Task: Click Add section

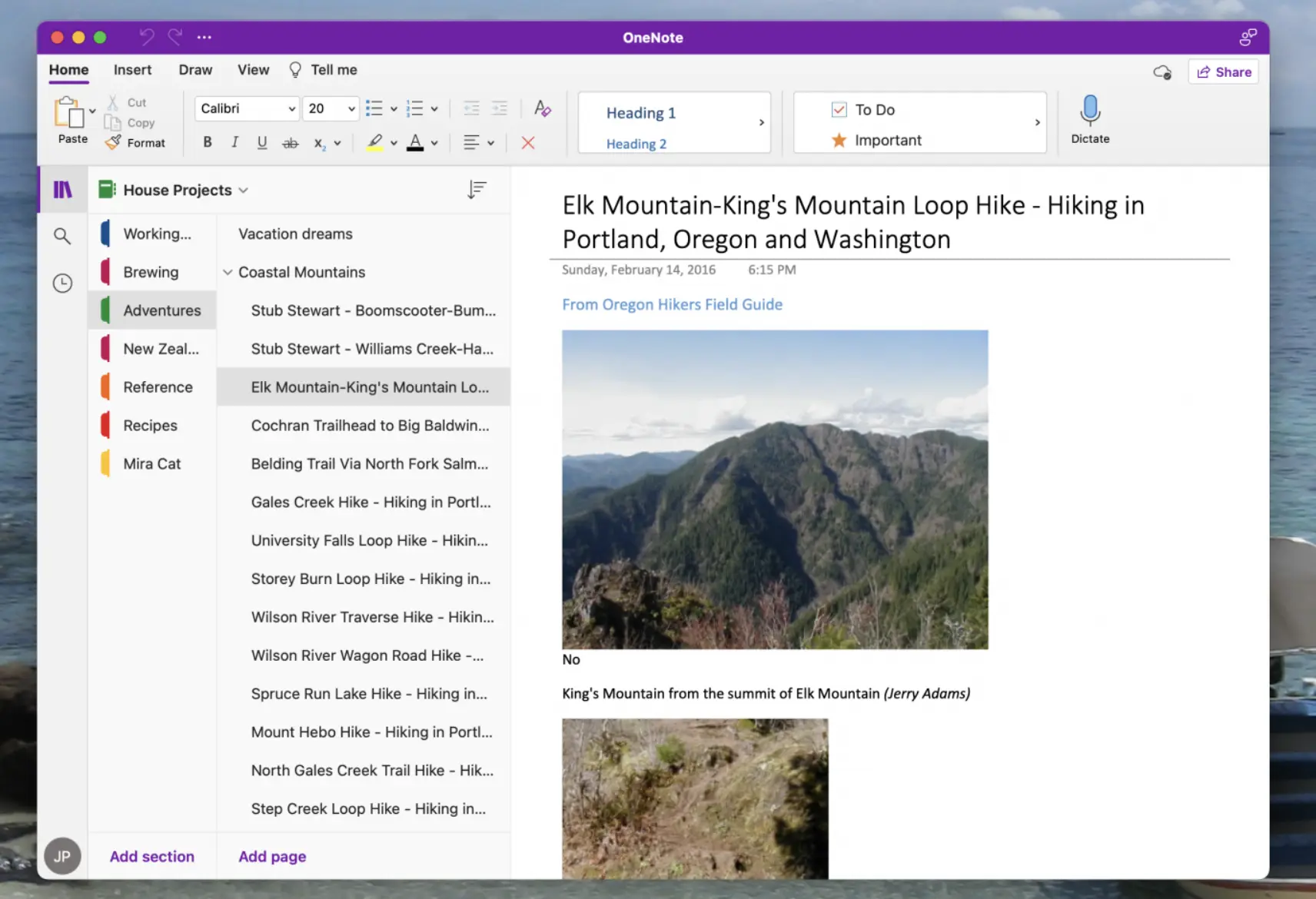Action: point(152,856)
